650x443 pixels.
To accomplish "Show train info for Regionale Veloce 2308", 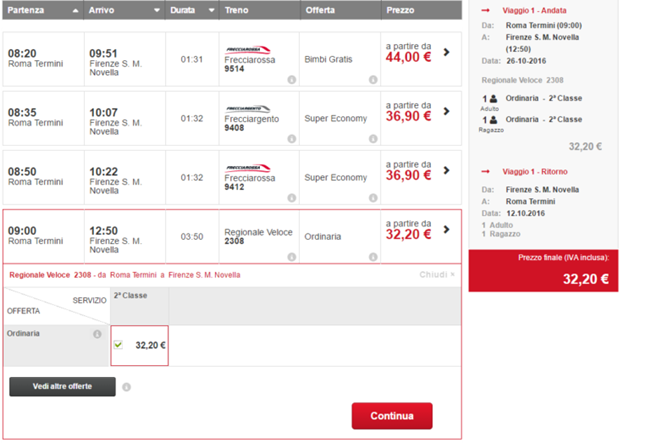I will pos(291,257).
